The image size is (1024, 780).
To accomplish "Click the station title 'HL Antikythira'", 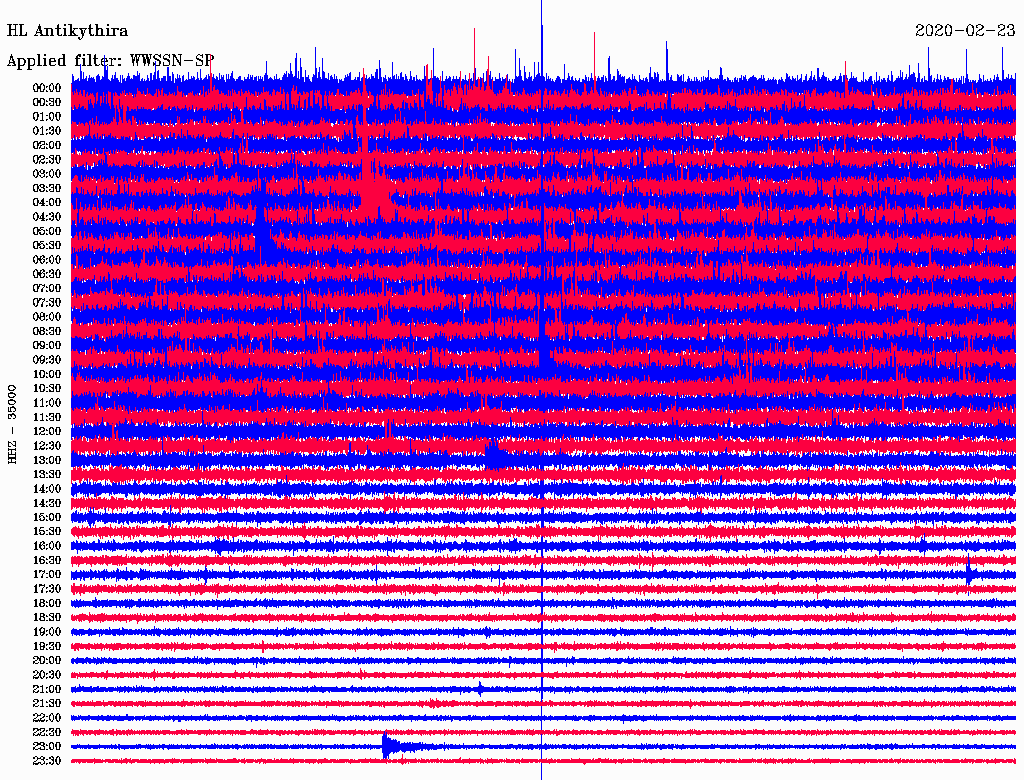I will [67, 31].
